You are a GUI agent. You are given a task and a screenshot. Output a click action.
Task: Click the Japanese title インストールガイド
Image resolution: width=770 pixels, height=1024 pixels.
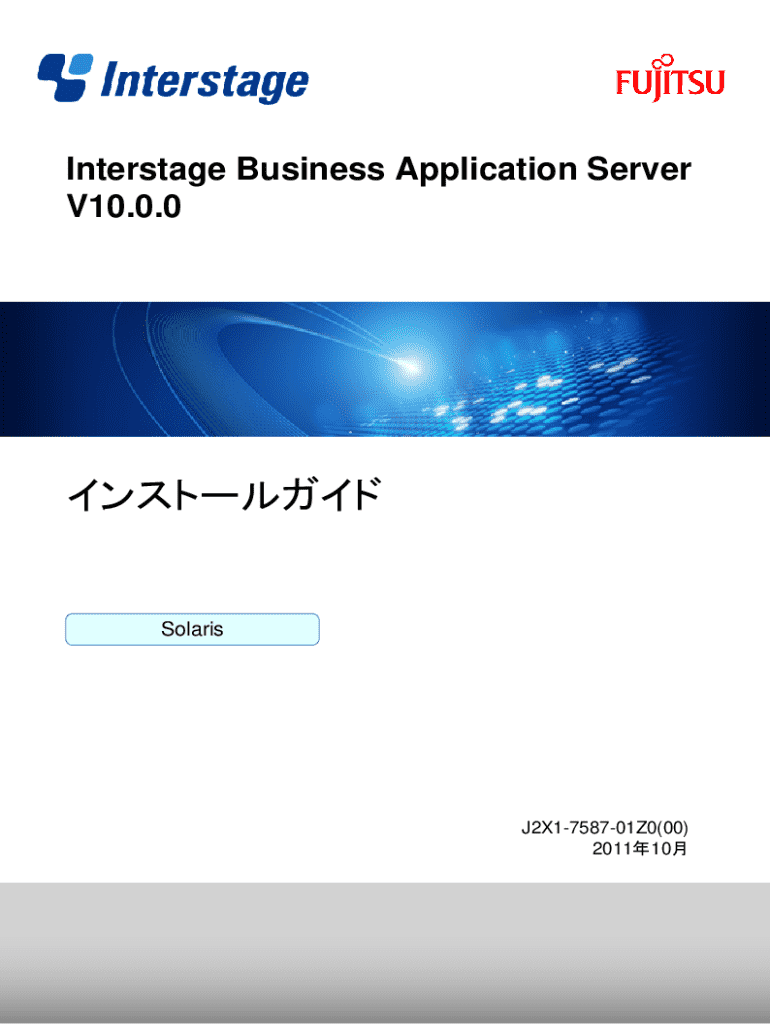[x=223, y=494]
